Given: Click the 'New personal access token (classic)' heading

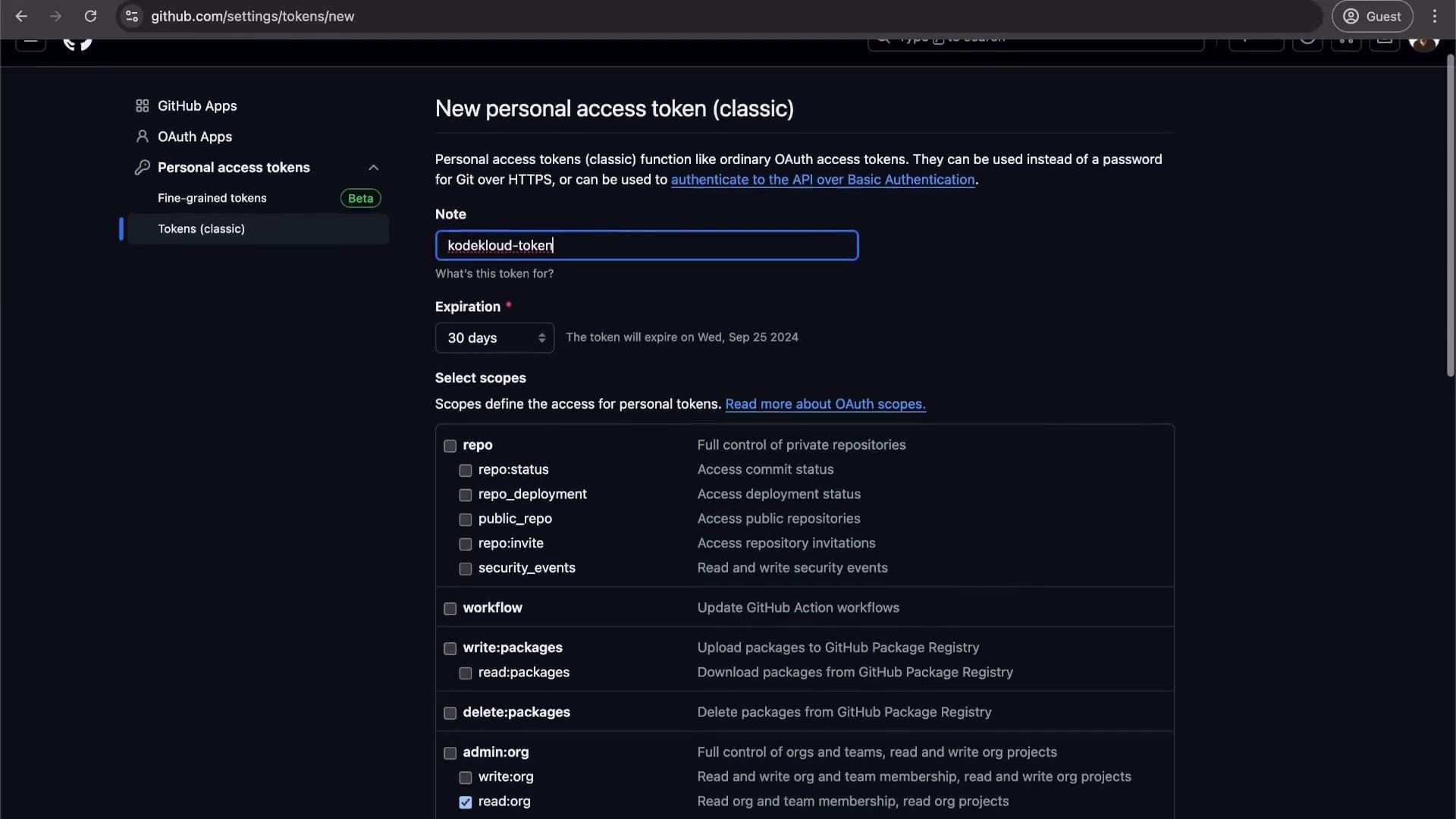Looking at the screenshot, I should coord(614,108).
